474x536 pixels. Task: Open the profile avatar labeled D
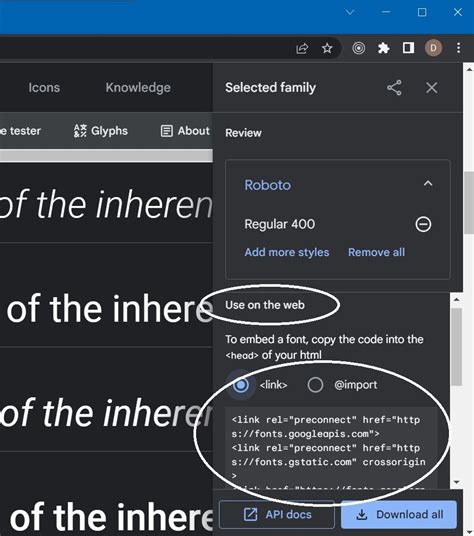[x=433, y=48]
